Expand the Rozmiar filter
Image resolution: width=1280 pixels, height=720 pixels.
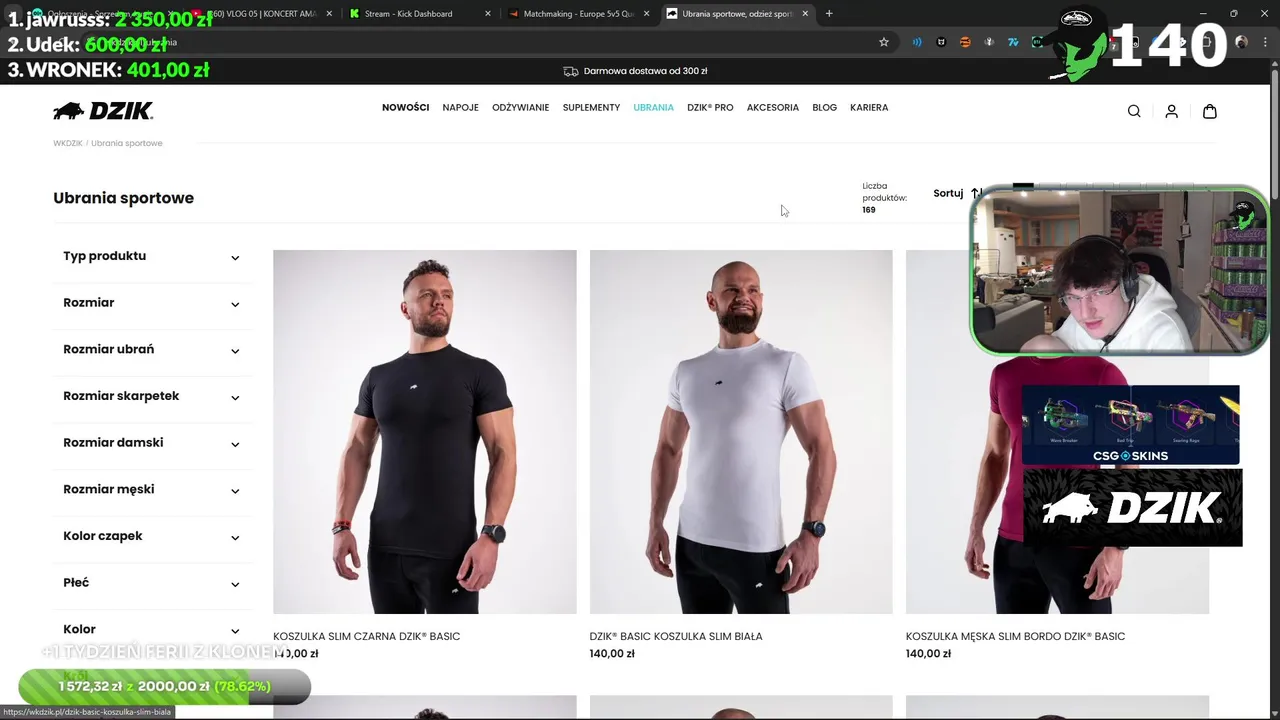[x=152, y=303]
